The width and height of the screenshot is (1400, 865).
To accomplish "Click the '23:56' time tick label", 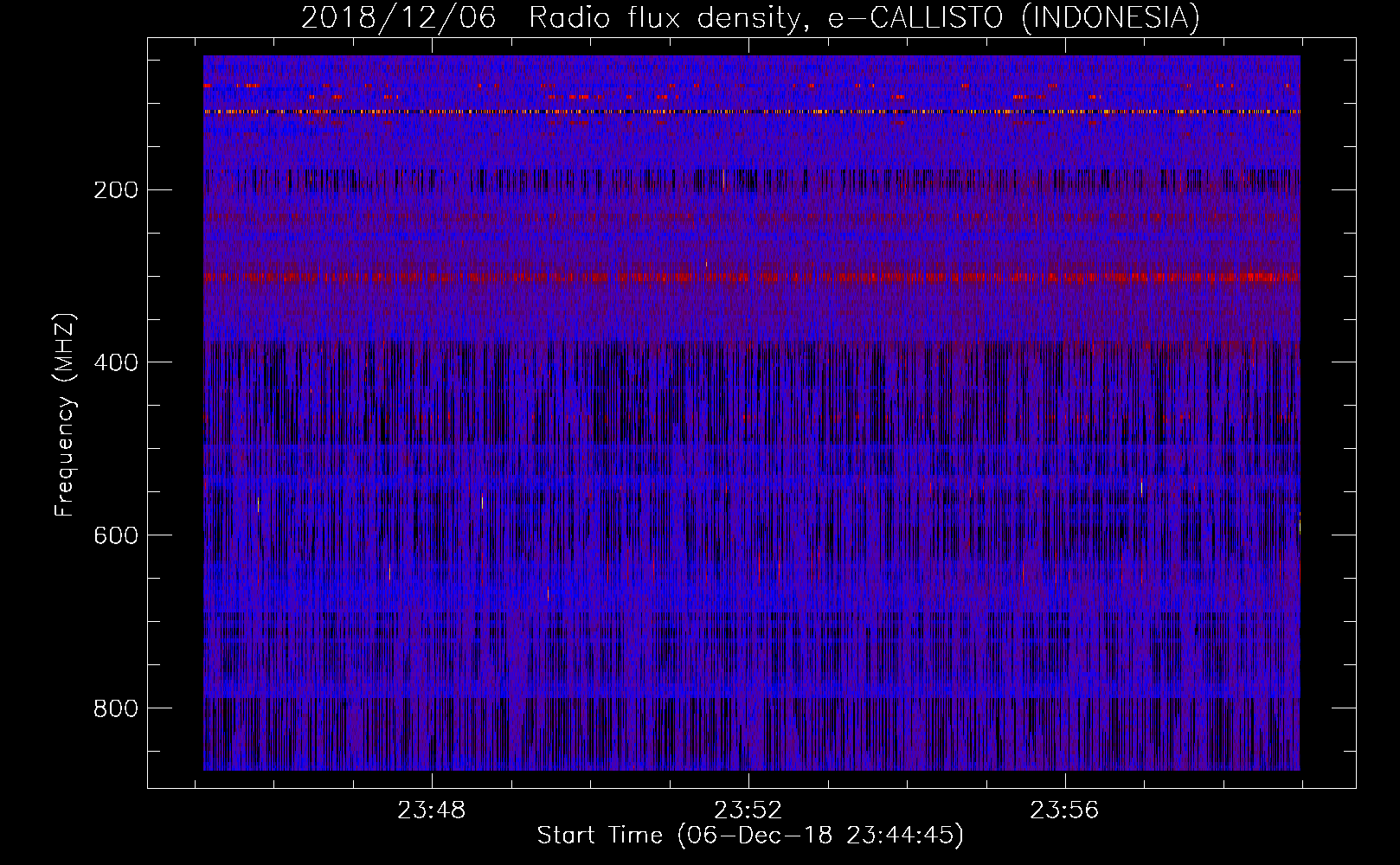I will [x=1064, y=811].
